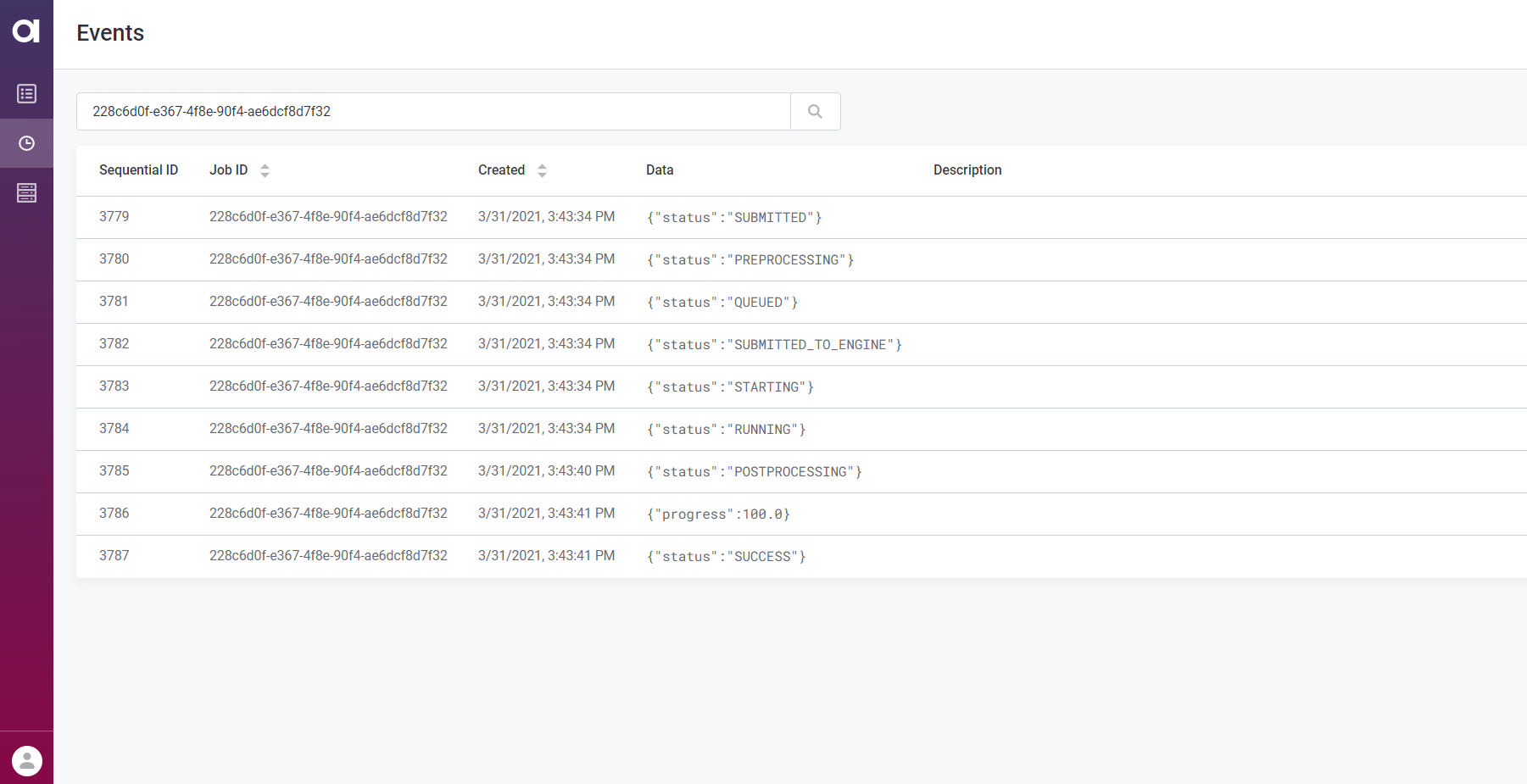Click the Job ID in row 3781
The width and height of the screenshot is (1527, 784).
[x=328, y=302]
